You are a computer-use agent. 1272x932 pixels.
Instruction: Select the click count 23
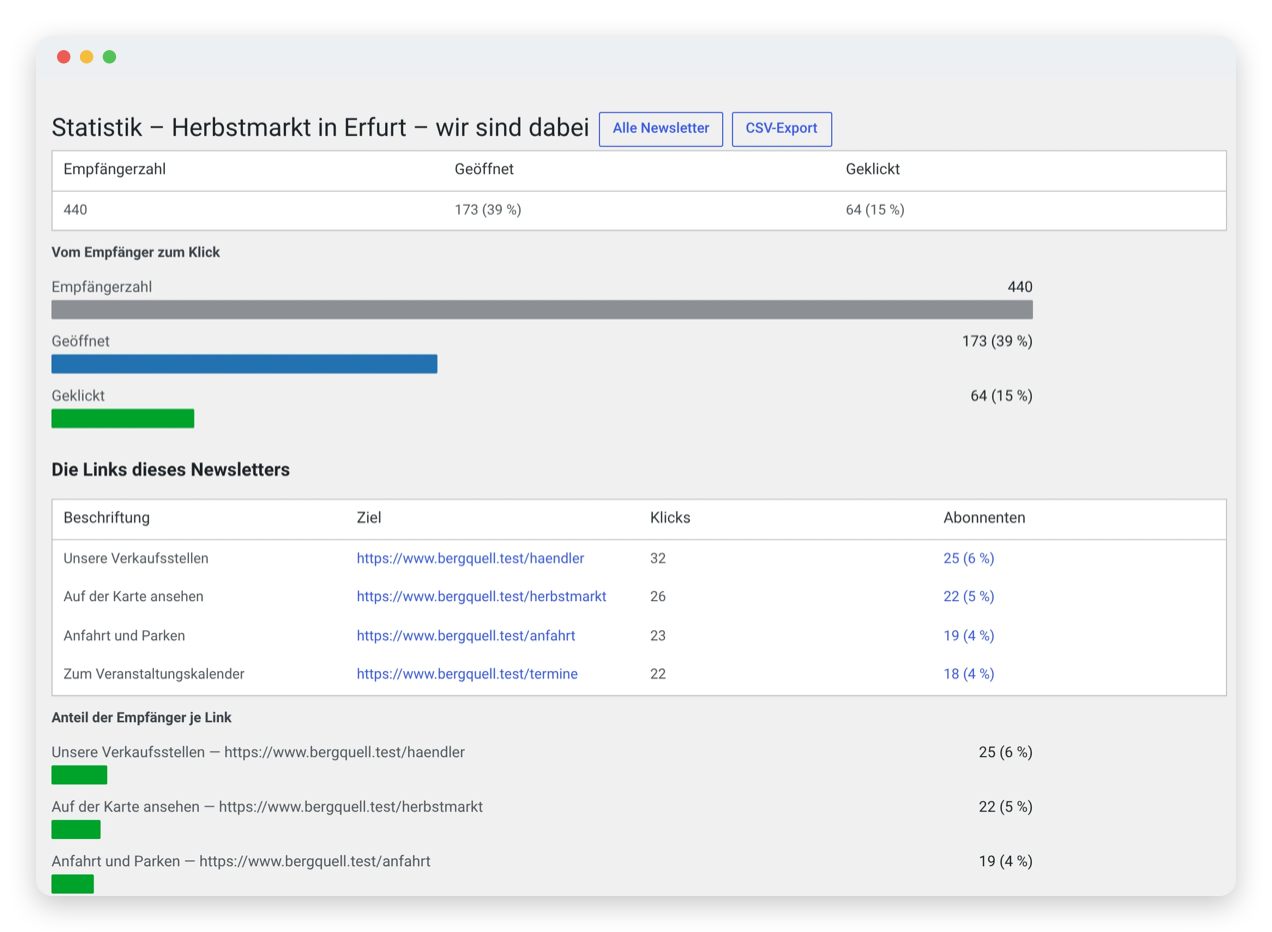(x=658, y=635)
